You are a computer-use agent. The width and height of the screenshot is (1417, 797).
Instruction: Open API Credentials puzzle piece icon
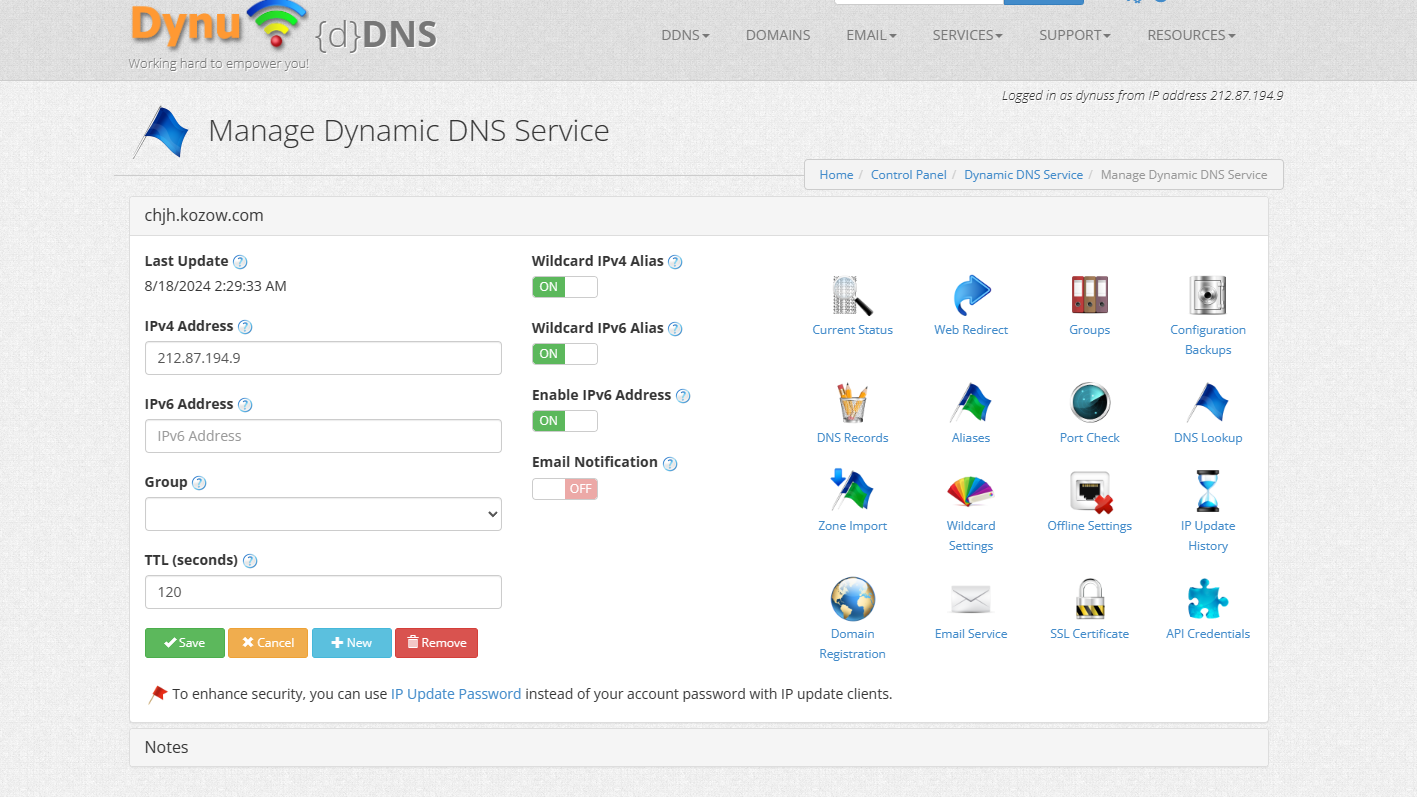click(1207, 599)
